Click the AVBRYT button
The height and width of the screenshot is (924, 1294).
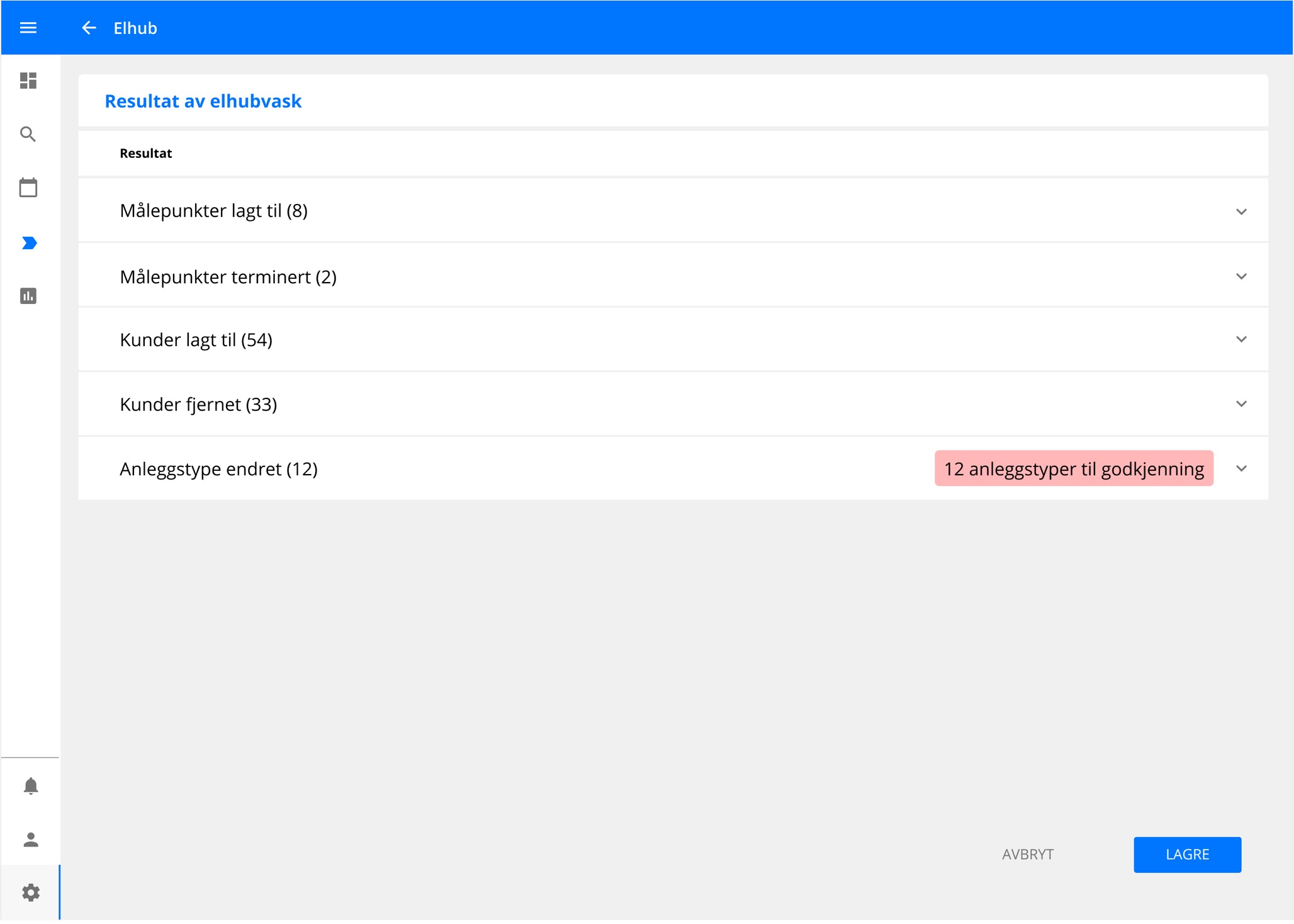click(1027, 854)
